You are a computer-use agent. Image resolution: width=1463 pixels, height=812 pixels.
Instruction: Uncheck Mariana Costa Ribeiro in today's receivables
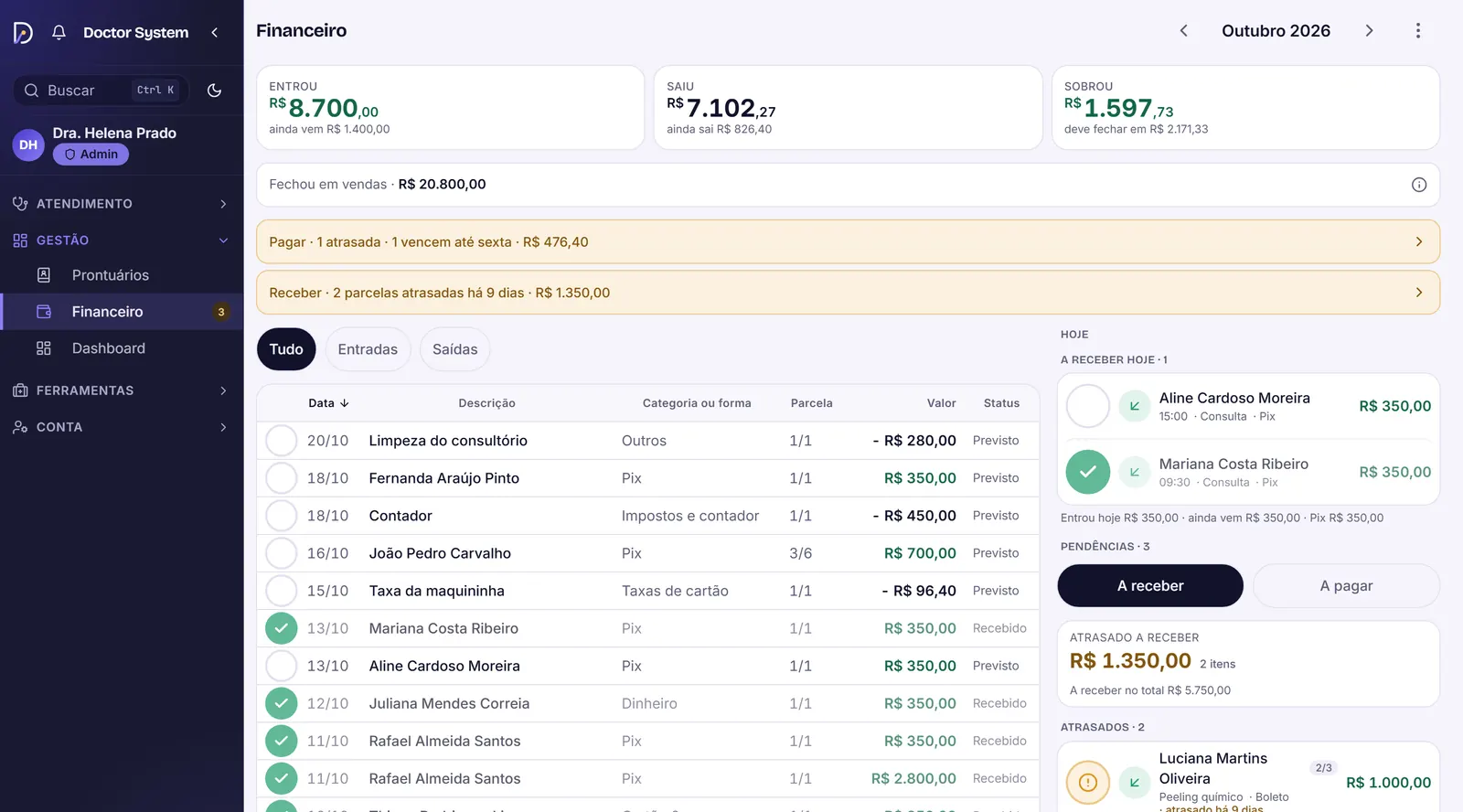(x=1088, y=472)
